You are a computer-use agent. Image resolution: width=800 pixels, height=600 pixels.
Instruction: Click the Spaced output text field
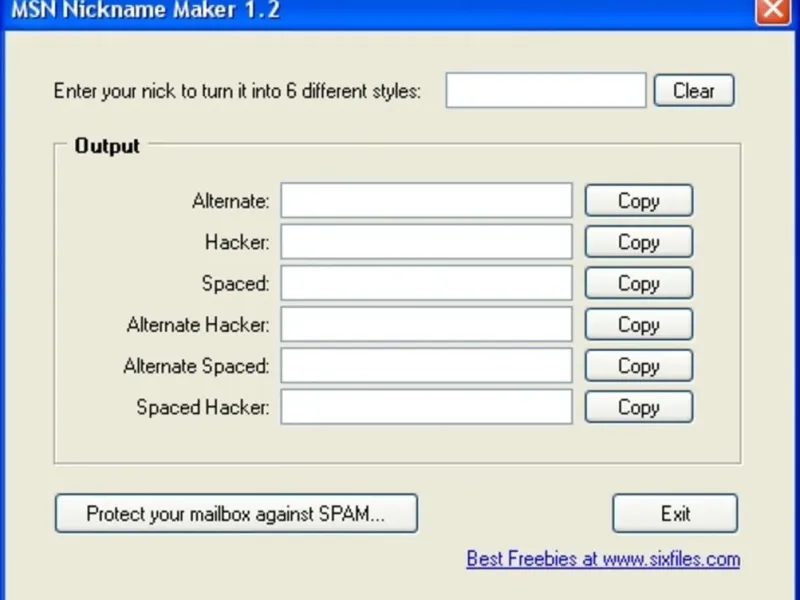click(427, 283)
